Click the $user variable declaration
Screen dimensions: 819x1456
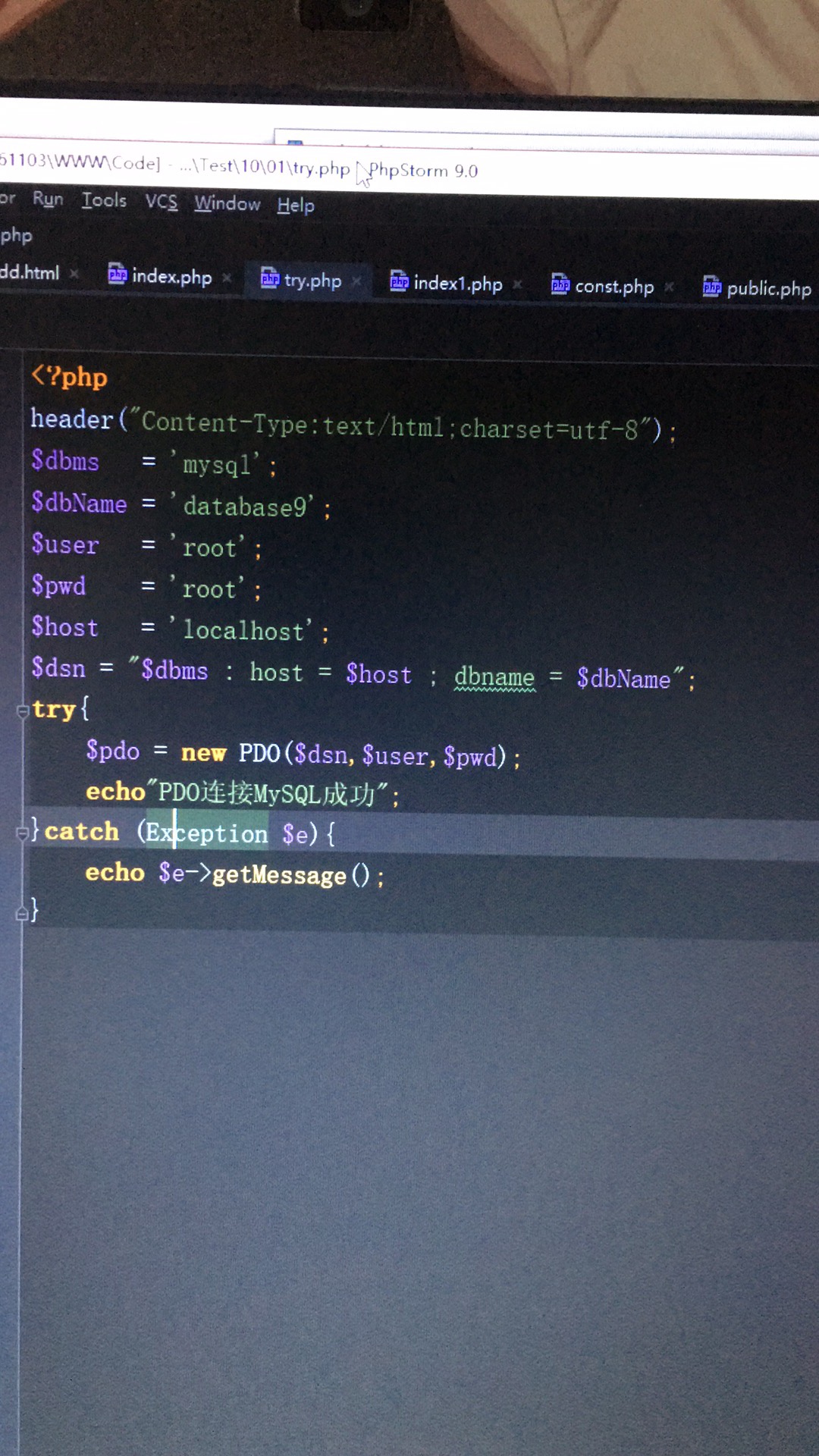click(x=65, y=544)
